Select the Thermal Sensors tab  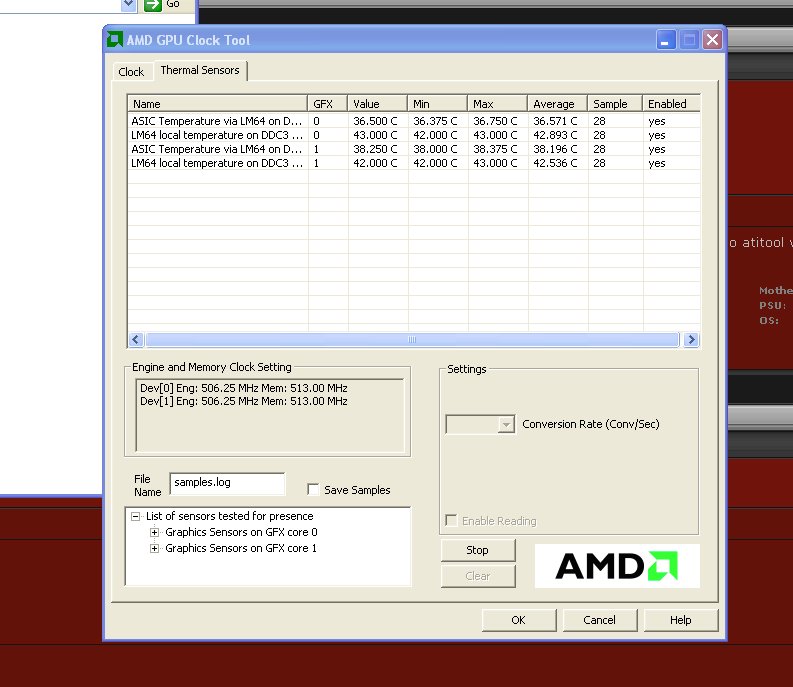click(201, 71)
